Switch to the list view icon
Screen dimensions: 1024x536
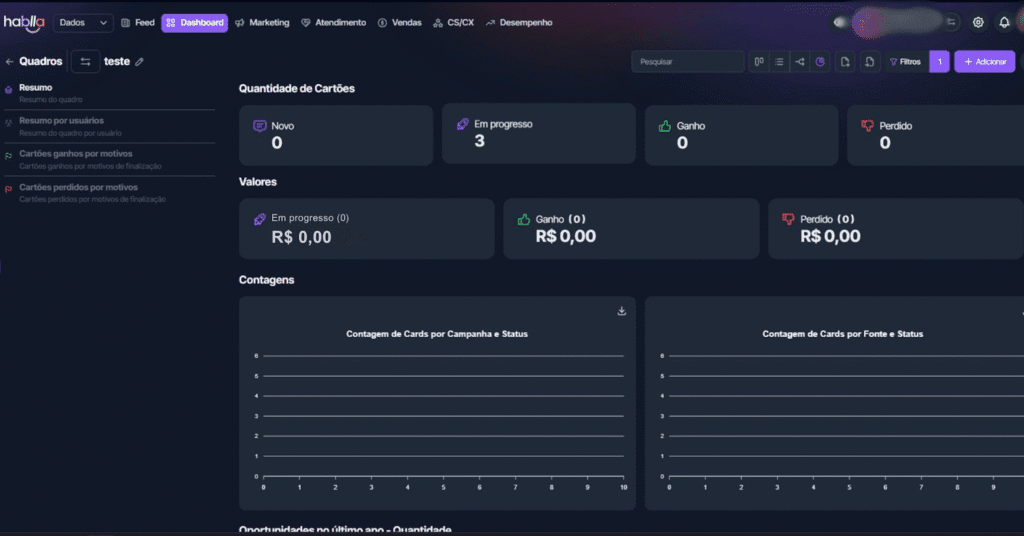(x=780, y=62)
